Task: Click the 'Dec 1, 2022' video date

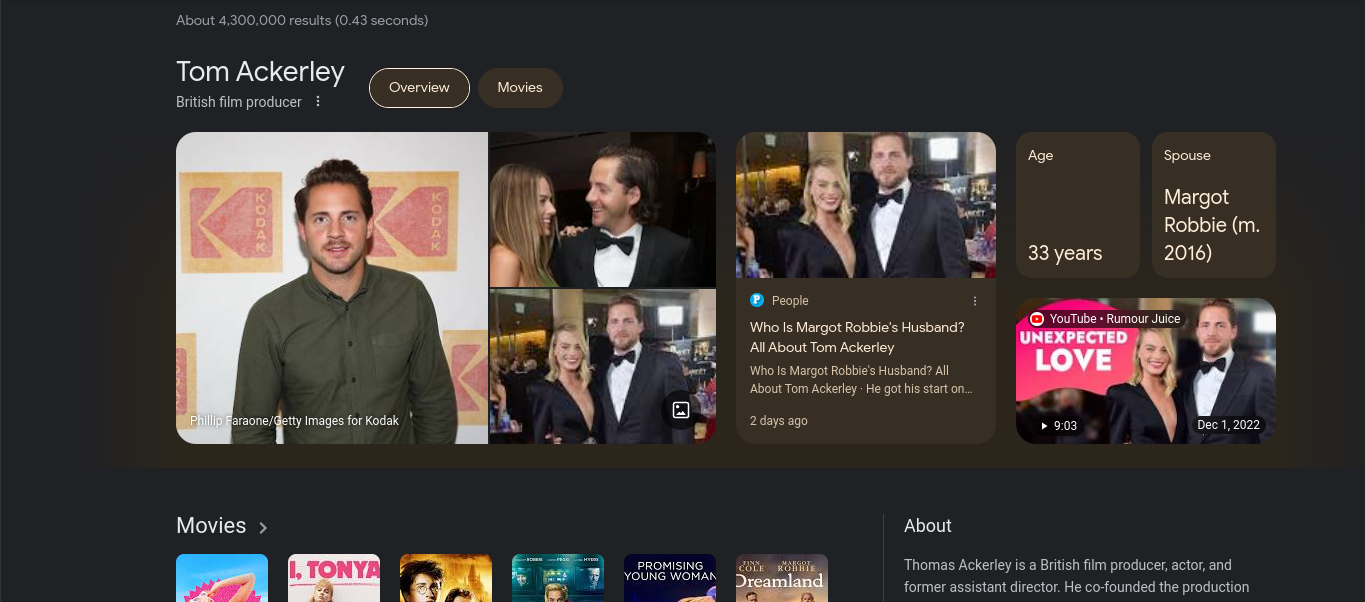Action: point(1229,425)
